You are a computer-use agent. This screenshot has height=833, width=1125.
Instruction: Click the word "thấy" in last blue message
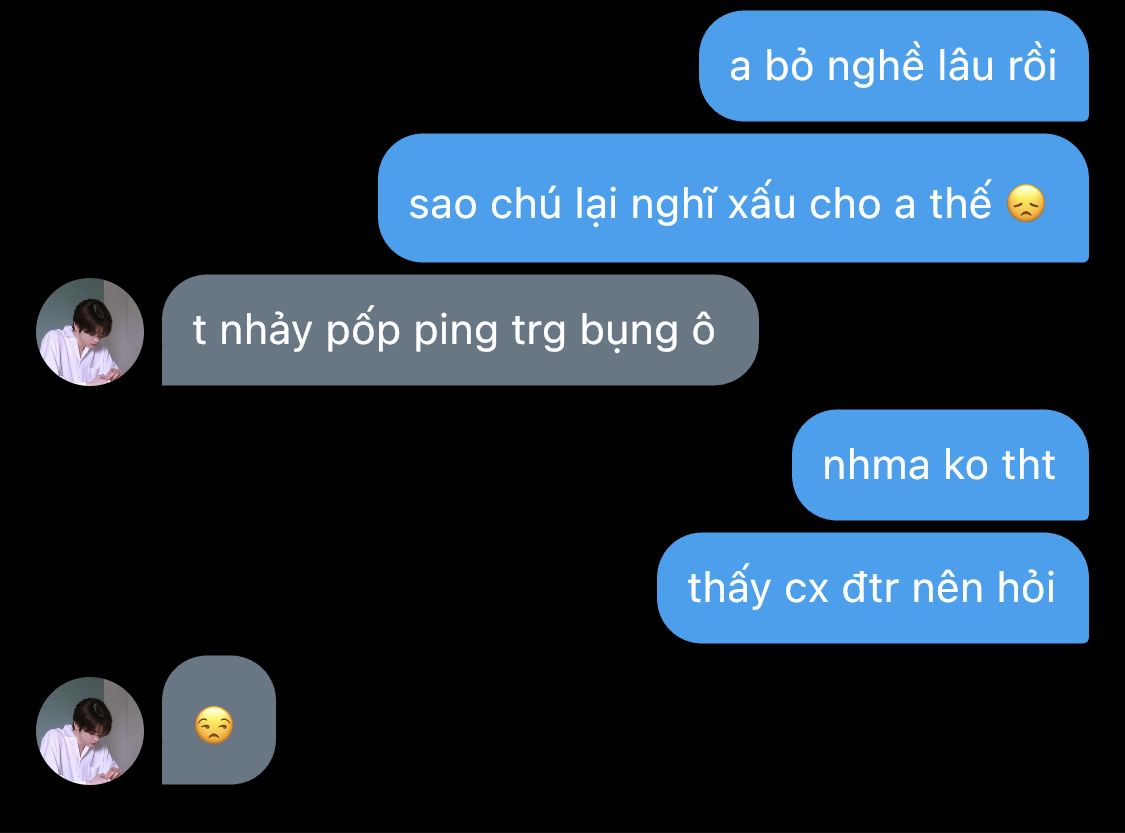[729, 588]
